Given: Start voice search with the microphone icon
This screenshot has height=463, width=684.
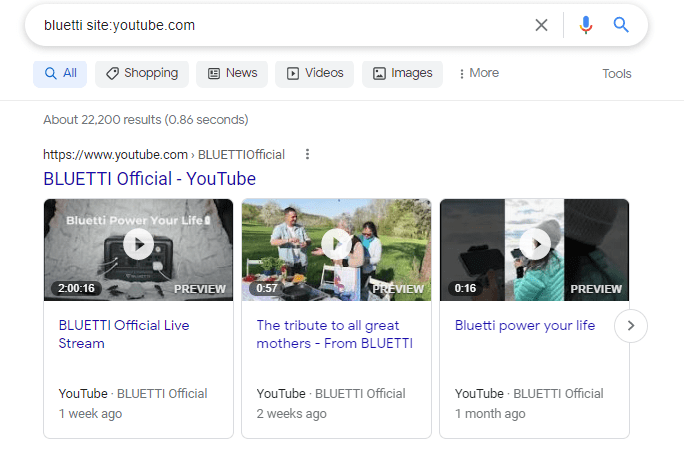Looking at the screenshot, I should (x=586, y=25).
